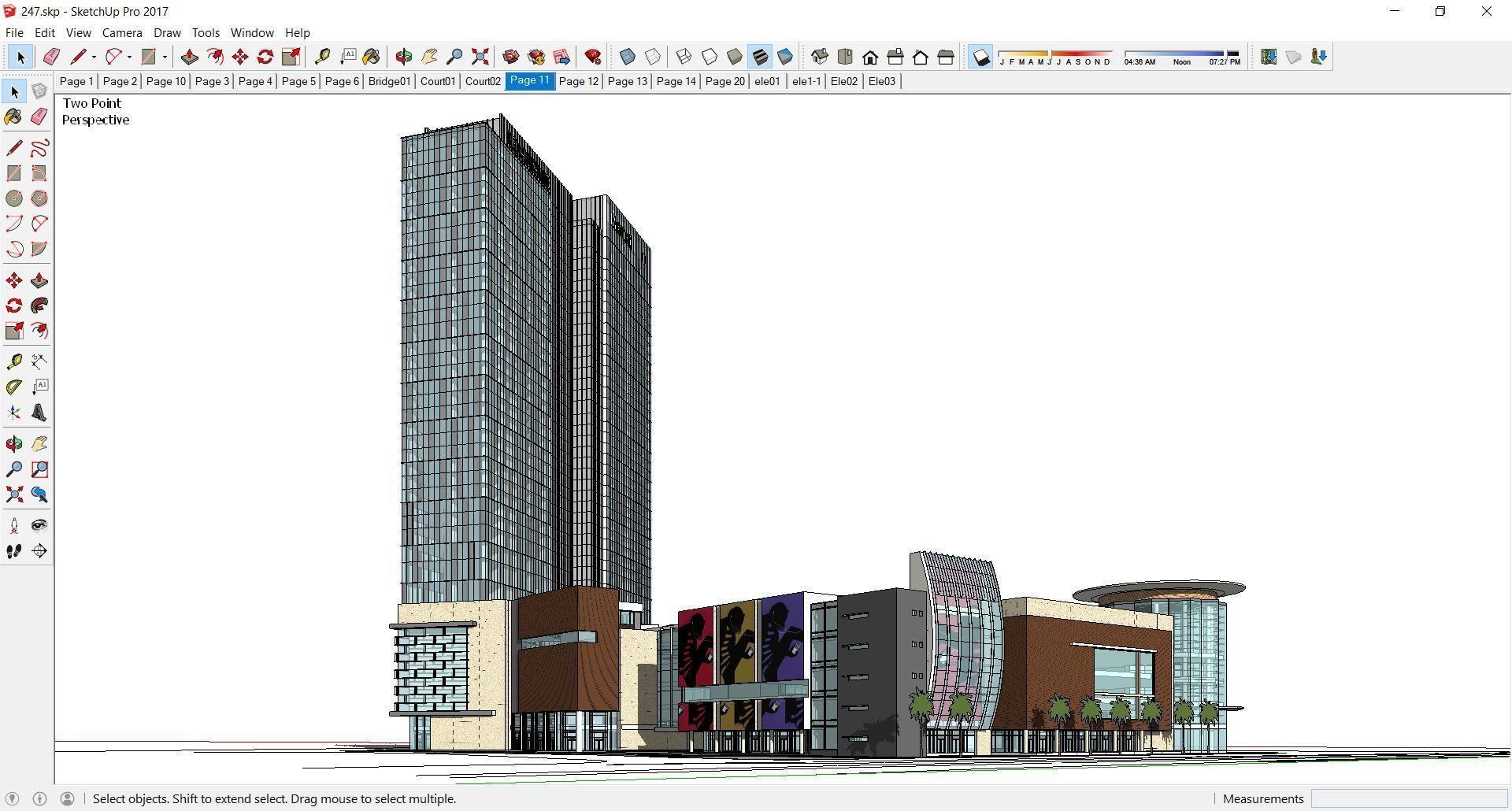Switch to the Court02 scene tab
The image size is (1512, 811).
(483, 81)
